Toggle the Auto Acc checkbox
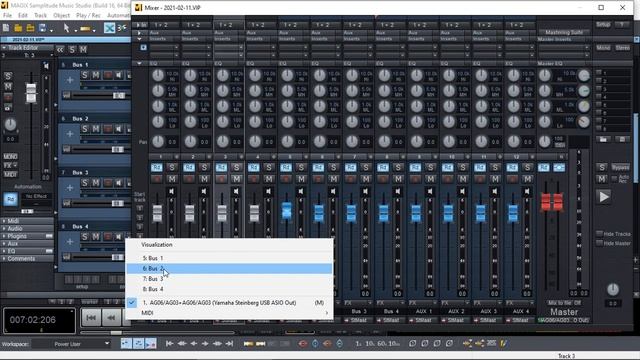Image resolution: width=640 pixels, height=360 pixels. tap(614, 178)
